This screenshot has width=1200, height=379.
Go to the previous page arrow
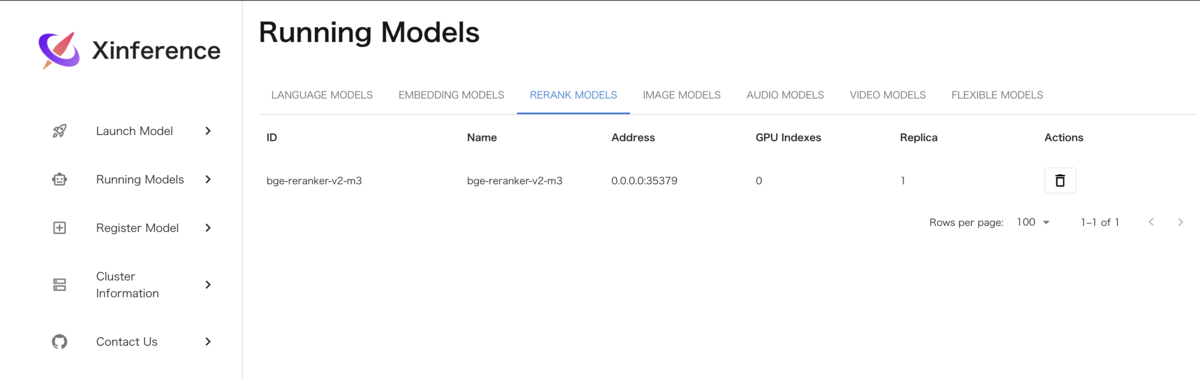1151,222
